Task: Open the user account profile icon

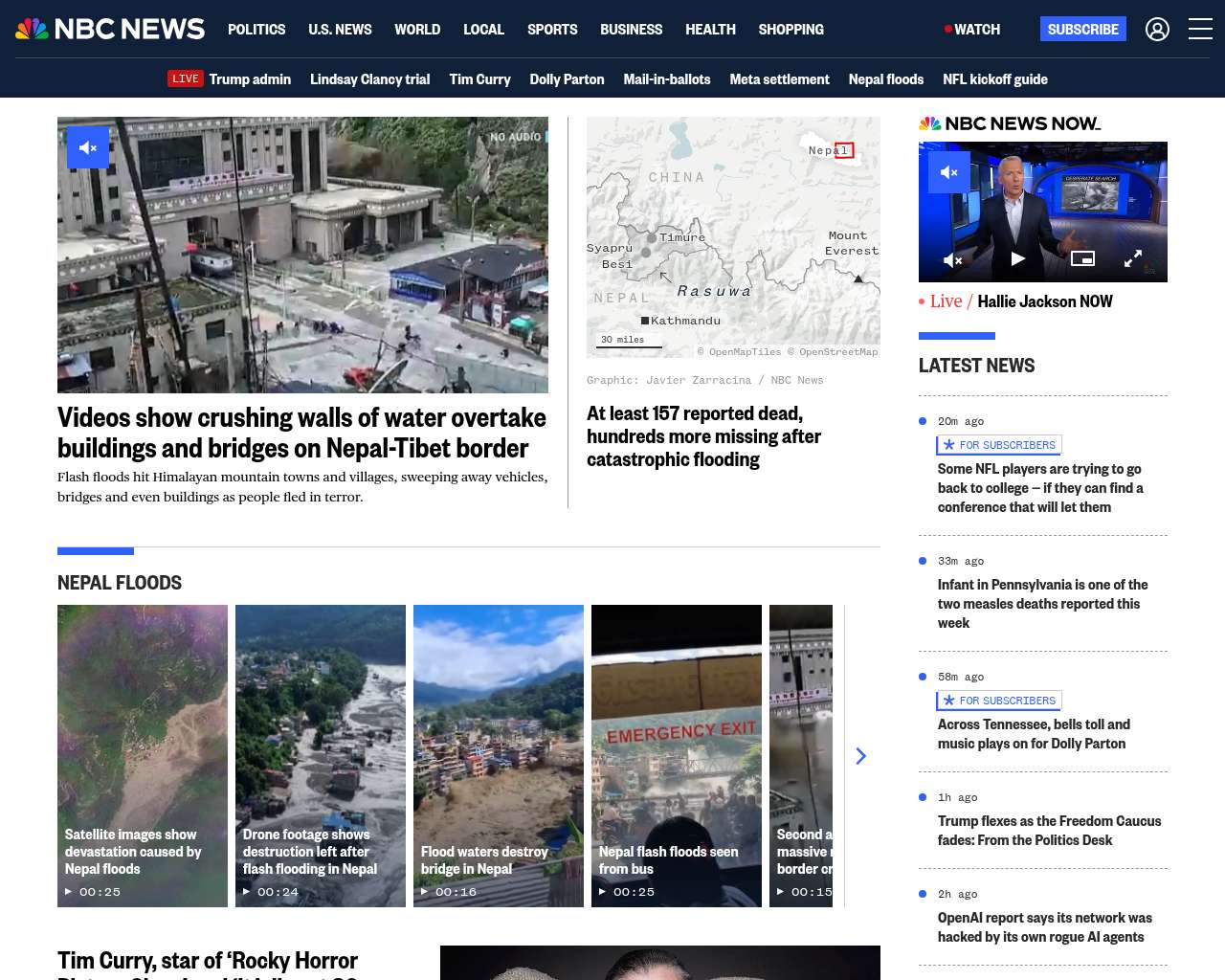Action: [1157, 30]
